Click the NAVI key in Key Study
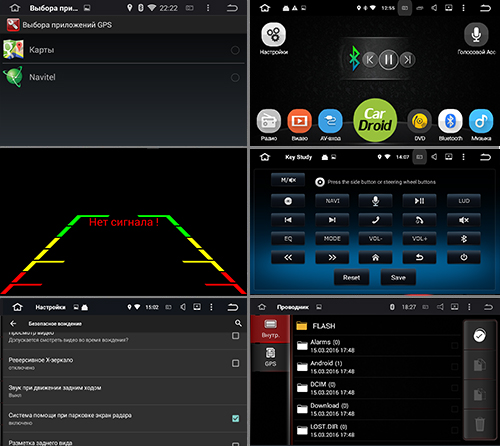This screenshot has height=446, width=500. pos(332,201)
